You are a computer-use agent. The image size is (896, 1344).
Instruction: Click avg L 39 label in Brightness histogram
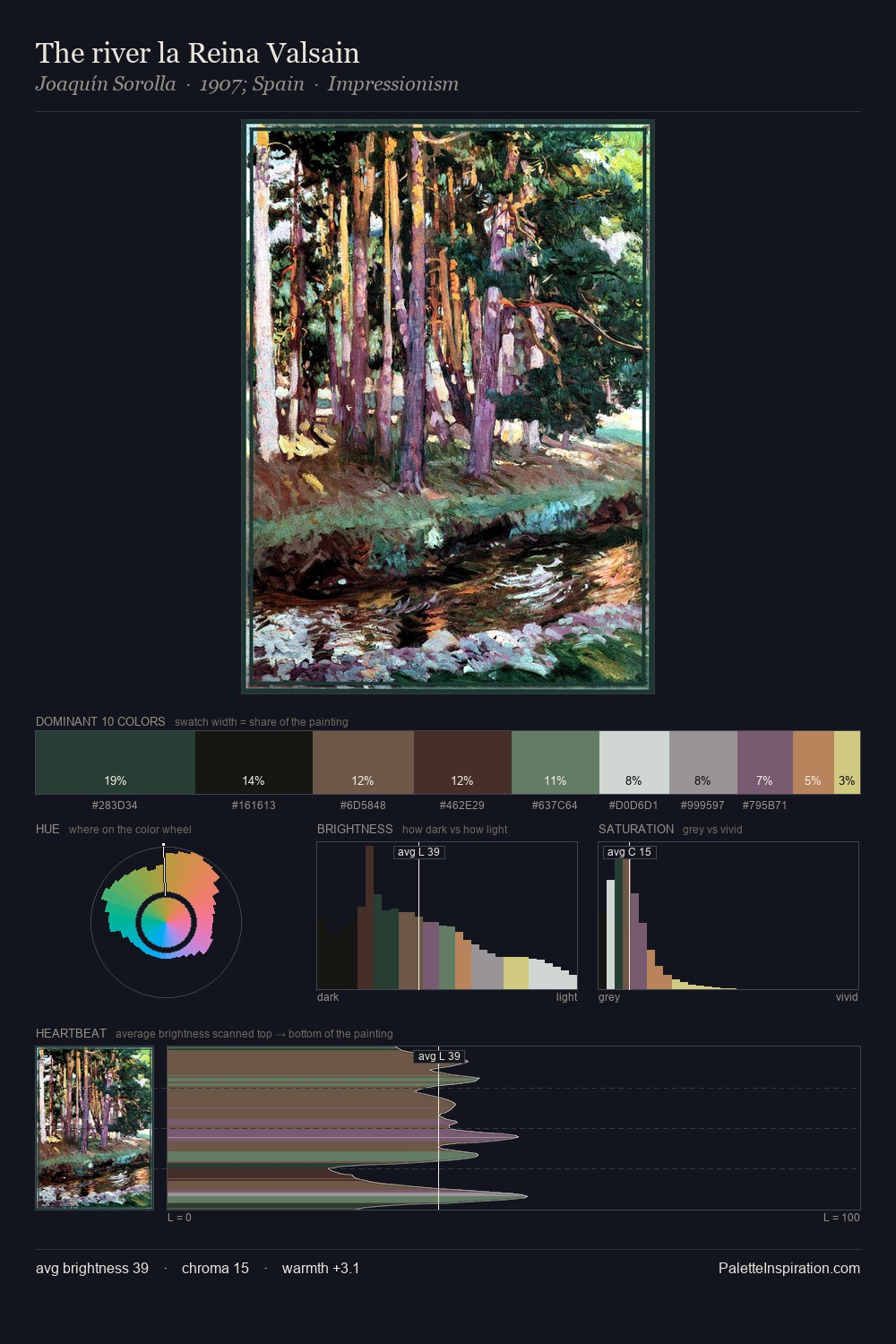(x=419, y=851)
